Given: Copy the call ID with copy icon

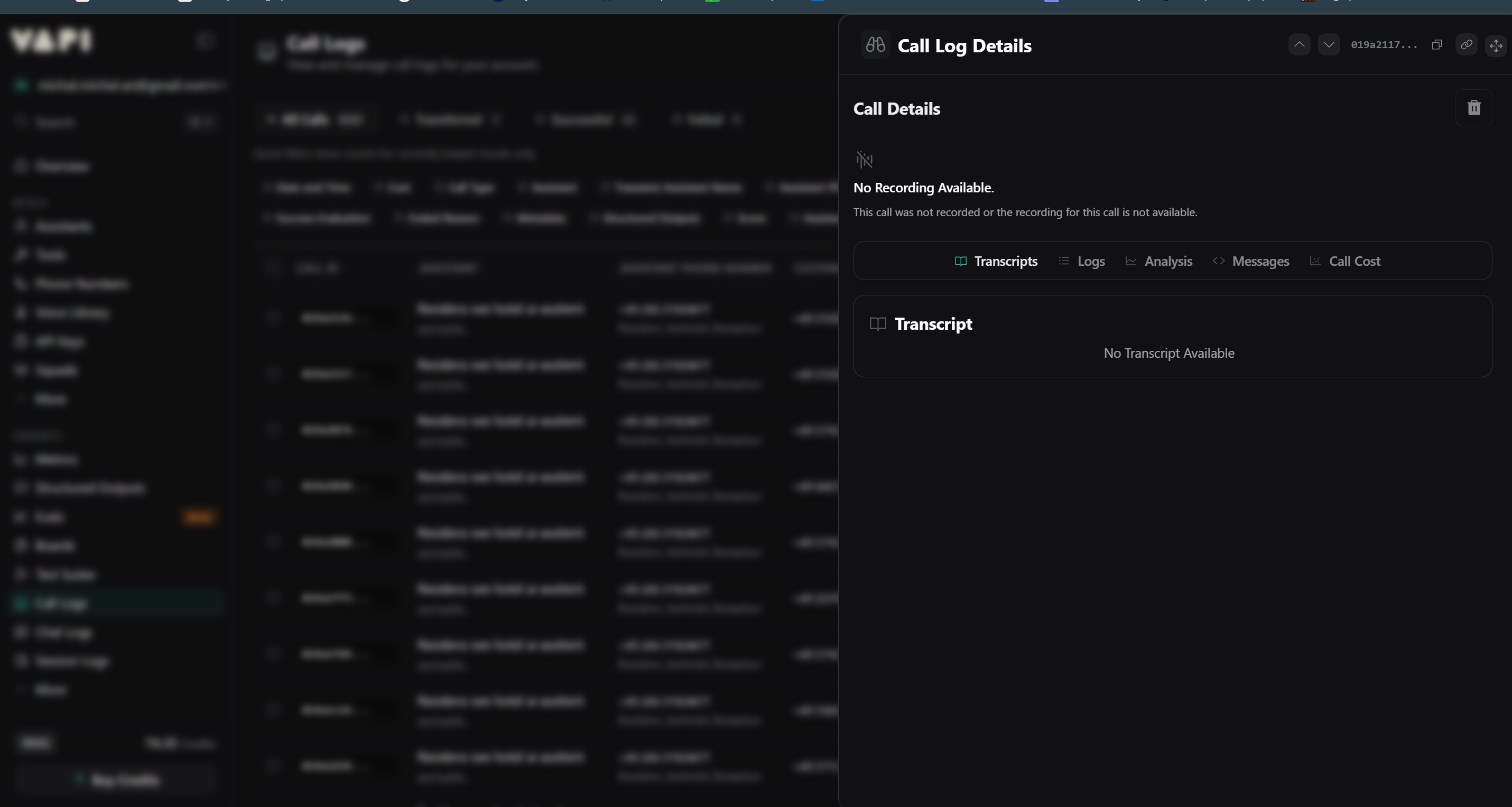Looking at the screenshot, I should pos(1436,44).
